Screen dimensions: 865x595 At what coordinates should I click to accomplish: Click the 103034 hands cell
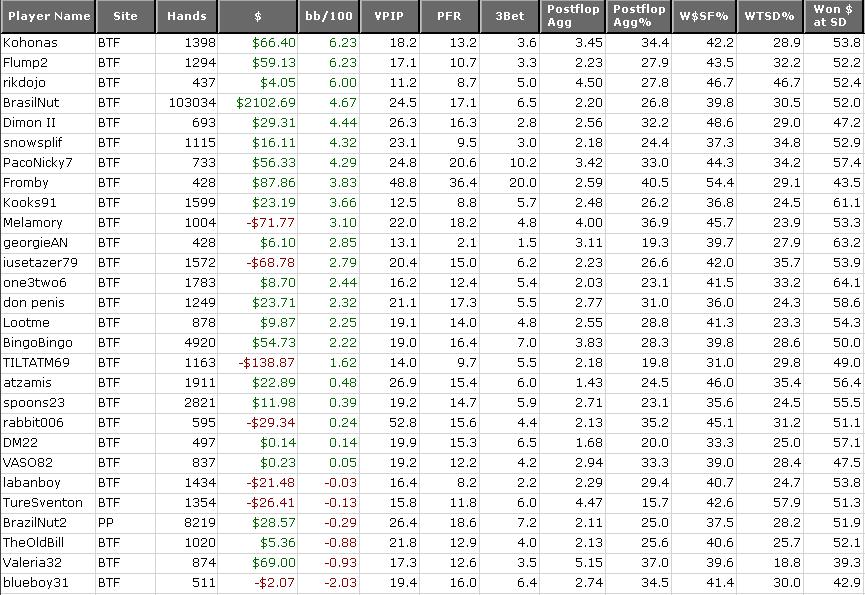193,103
